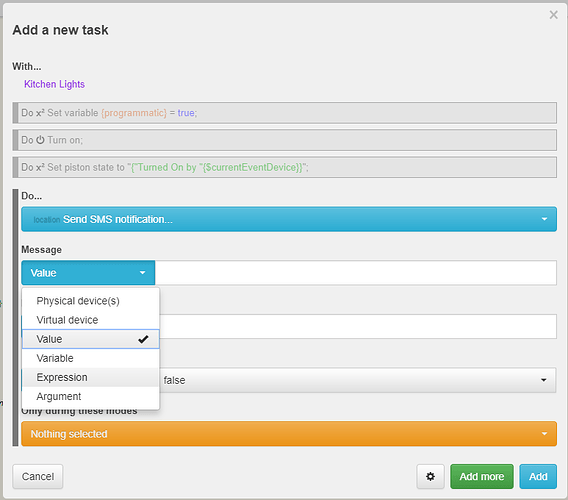Choose Argument from the dropdown list
Viewport: 568px width, 500px height.
click(91, 396)
